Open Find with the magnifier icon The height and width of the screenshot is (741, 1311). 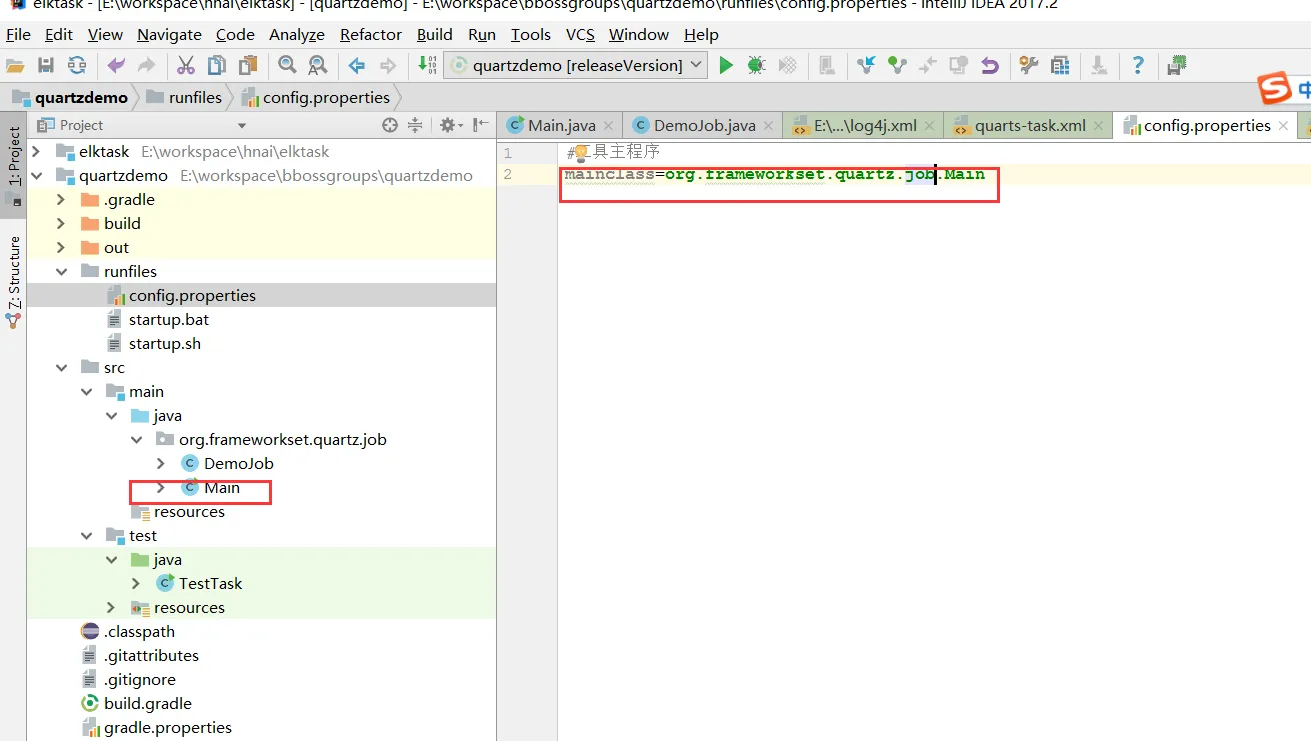(287, 66)
